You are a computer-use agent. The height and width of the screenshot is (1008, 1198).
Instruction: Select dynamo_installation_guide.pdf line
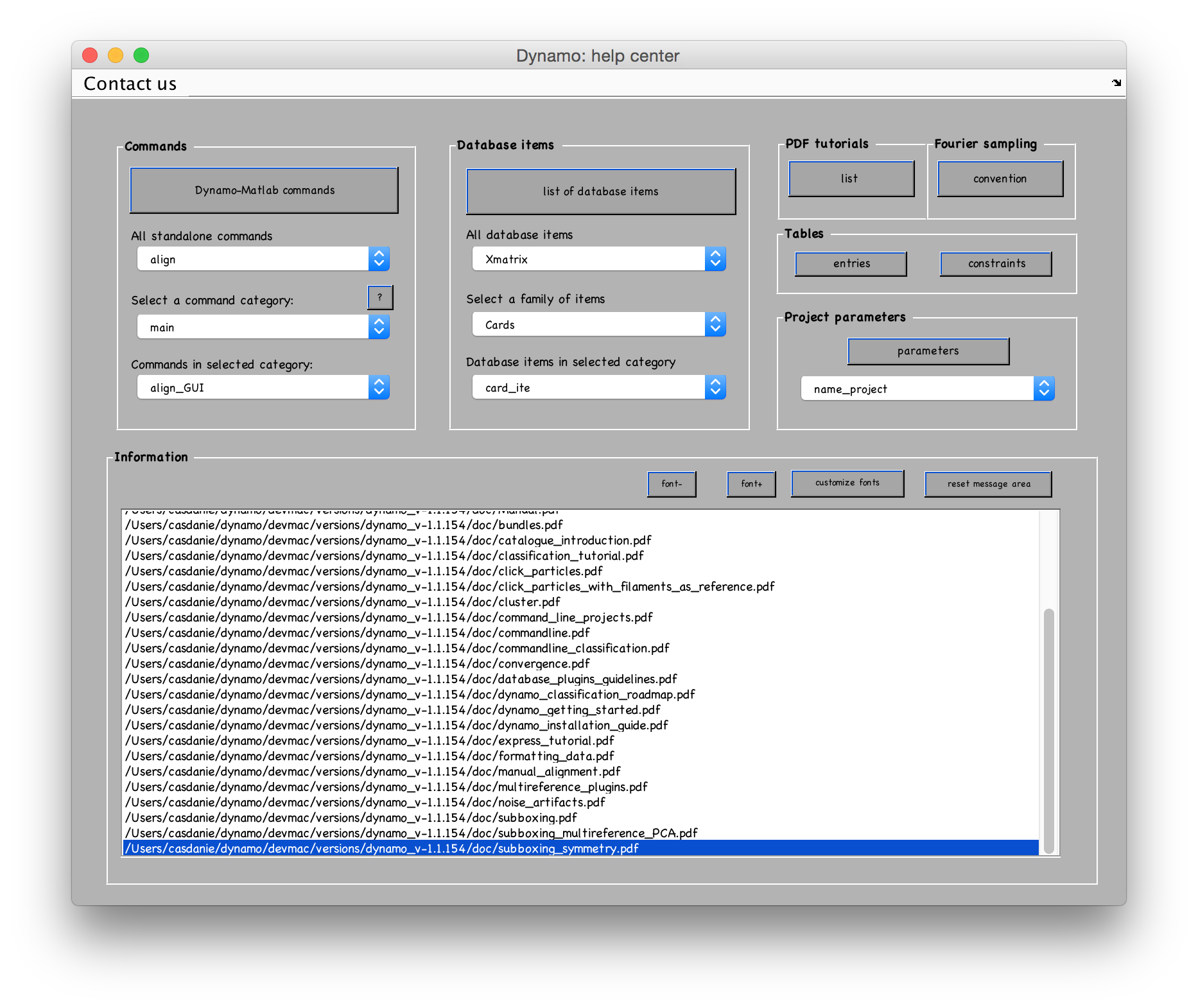click(x=580, y=726)
